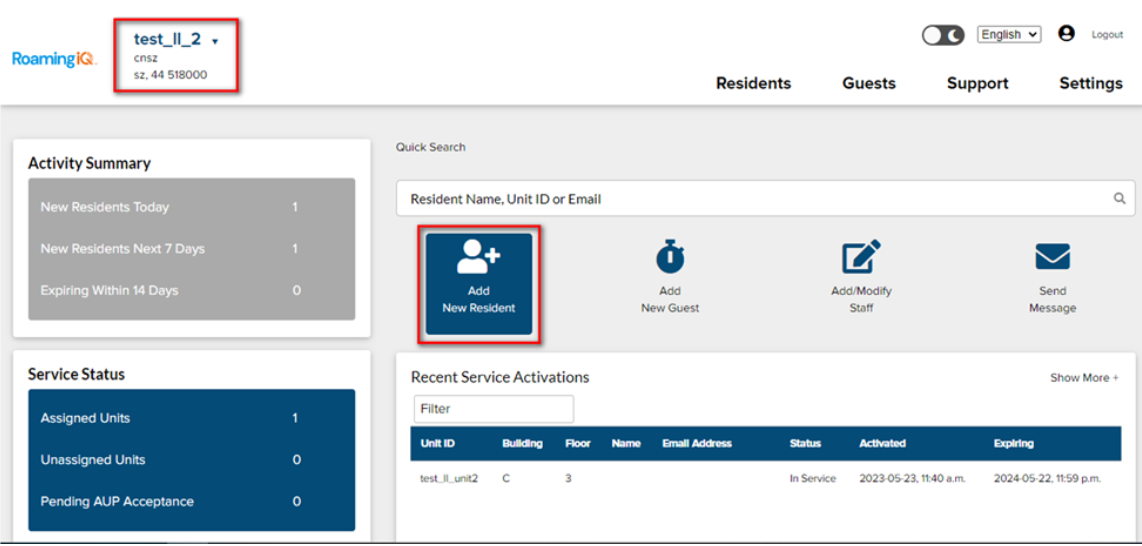Open the English language dropdown
This screenshot has width=1142, height=546.
[1008, 35]
